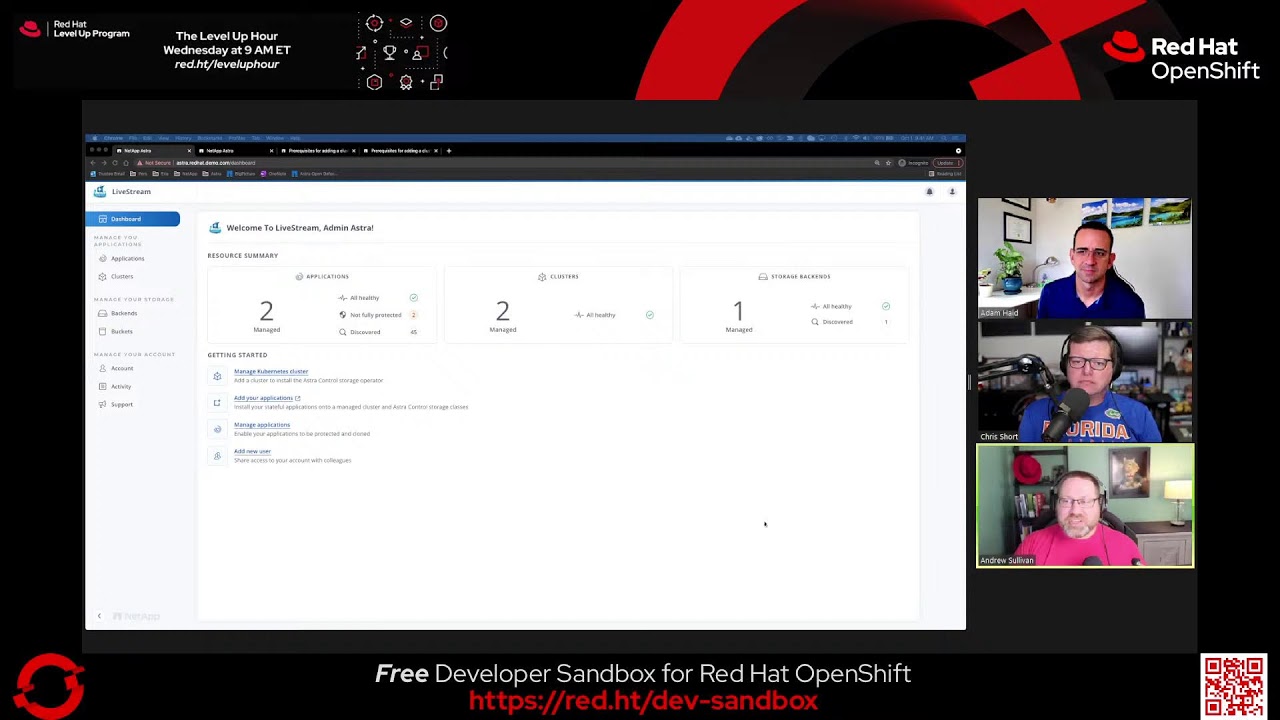
Task: Click Clusters managed count 2
Action: coord(502,311)
